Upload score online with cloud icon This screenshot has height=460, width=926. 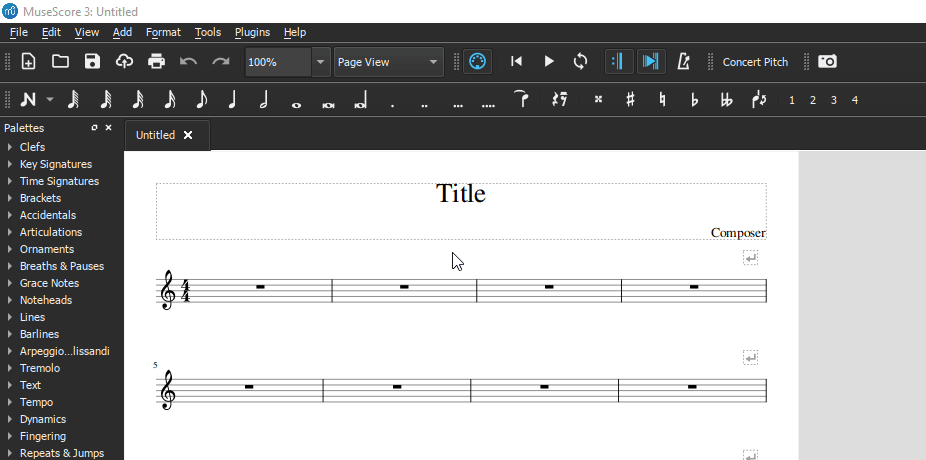coord(124,61)
